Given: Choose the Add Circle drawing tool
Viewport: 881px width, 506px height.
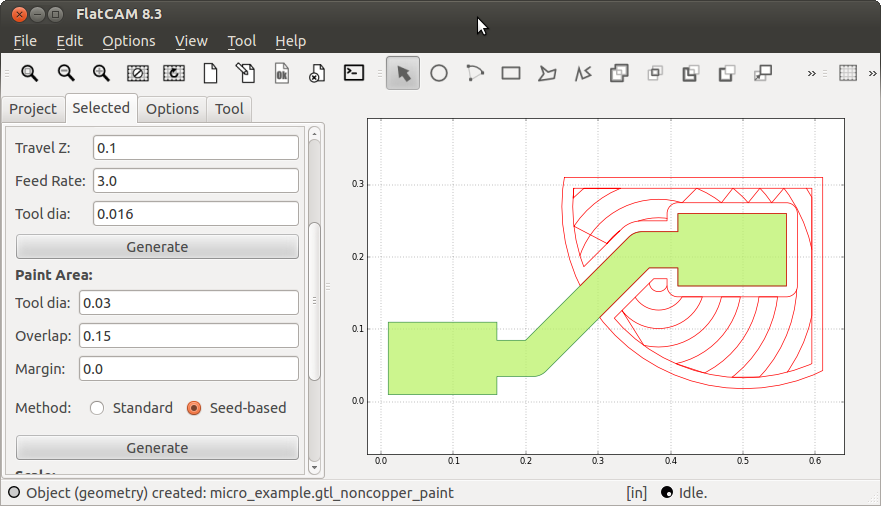Looking at the screenshot, I should (x=439, y=73).
